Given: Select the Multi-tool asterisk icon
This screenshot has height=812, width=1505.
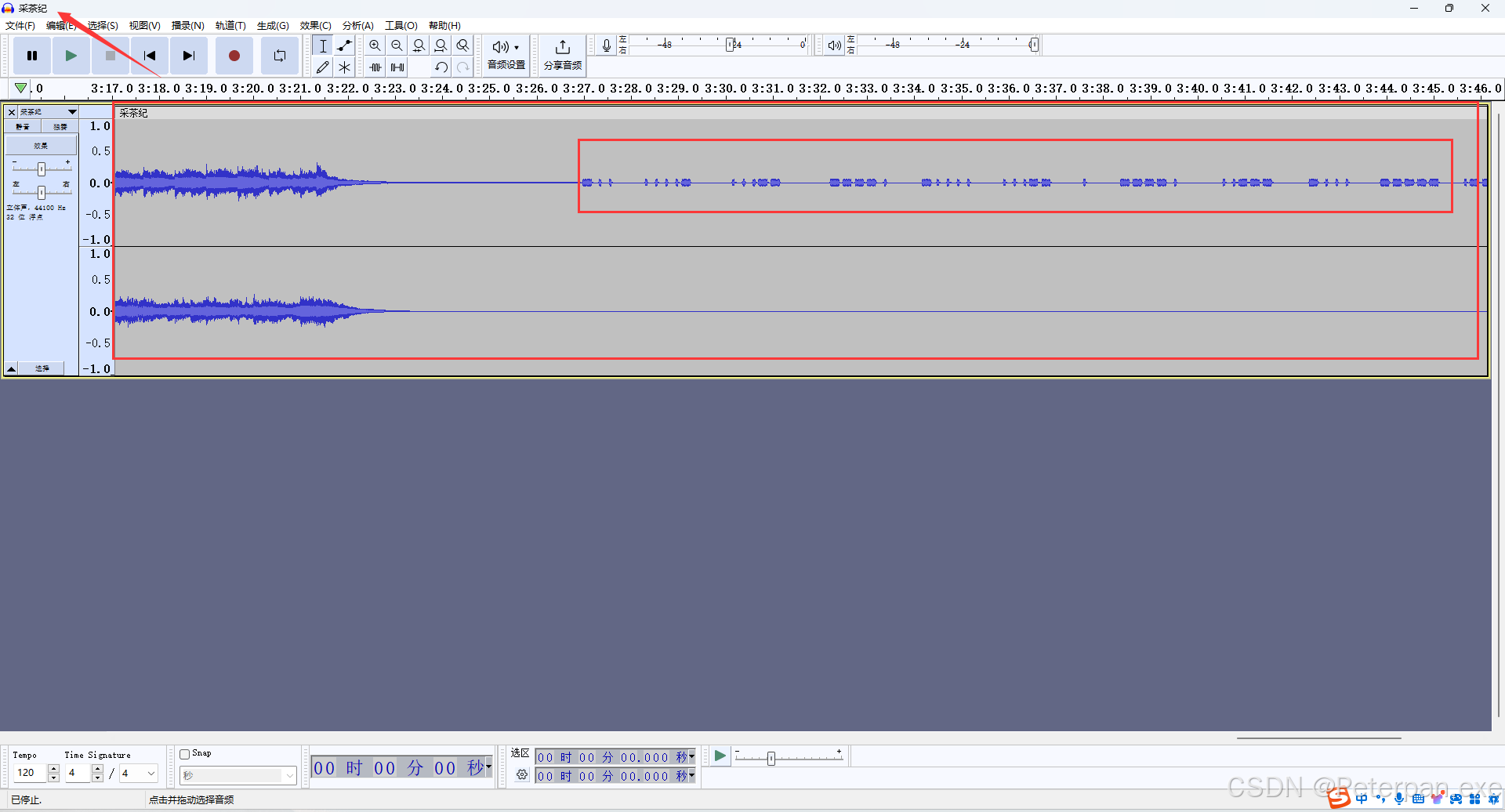Looking at the screenshot, I should [x=345, y=67].
